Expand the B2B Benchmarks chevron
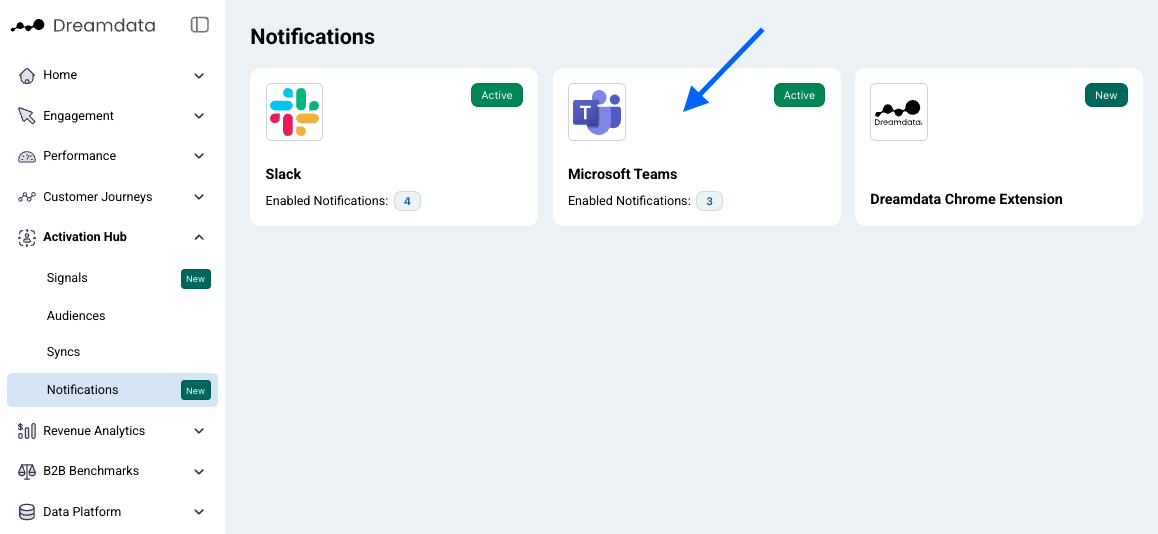 click(199, 471)
